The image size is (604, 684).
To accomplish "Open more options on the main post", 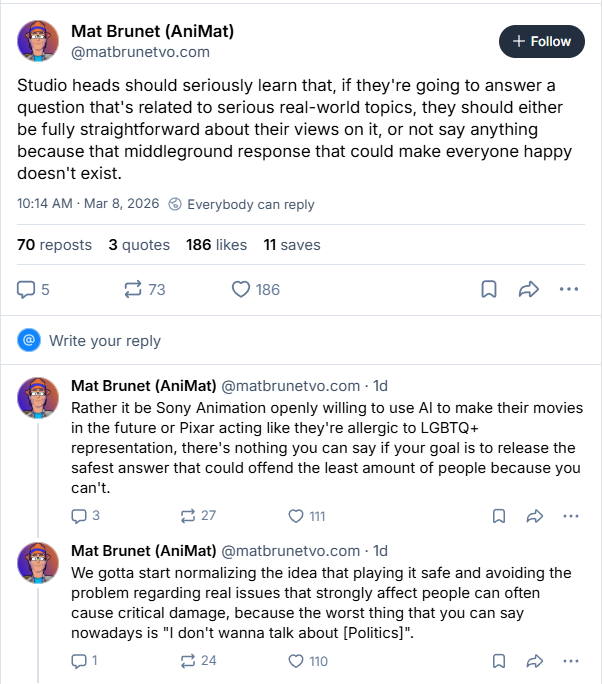I will click(x=569, y=289).
